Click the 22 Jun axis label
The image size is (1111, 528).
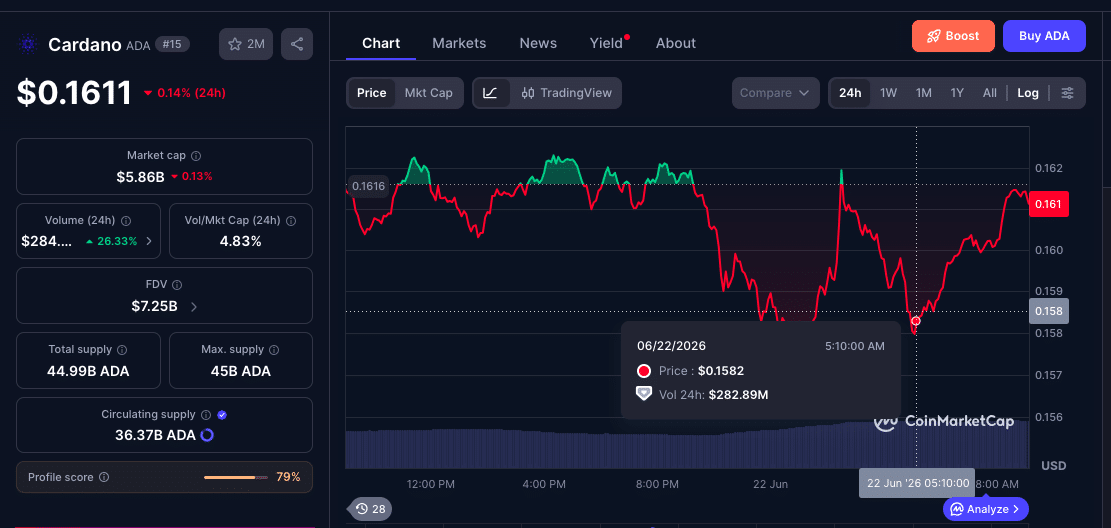point(770,484)
